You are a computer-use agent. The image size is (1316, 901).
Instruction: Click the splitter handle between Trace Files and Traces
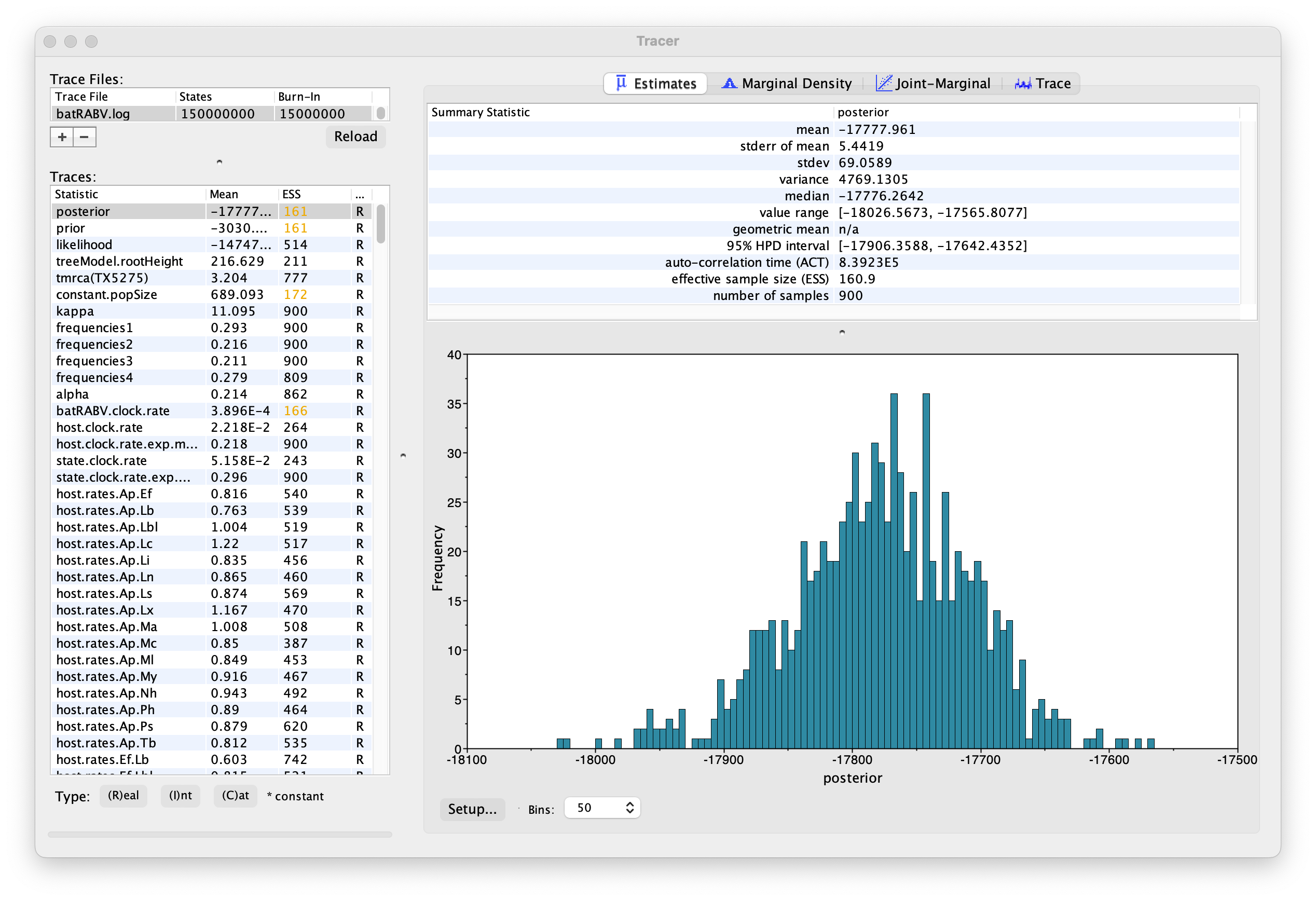[220, 162]
